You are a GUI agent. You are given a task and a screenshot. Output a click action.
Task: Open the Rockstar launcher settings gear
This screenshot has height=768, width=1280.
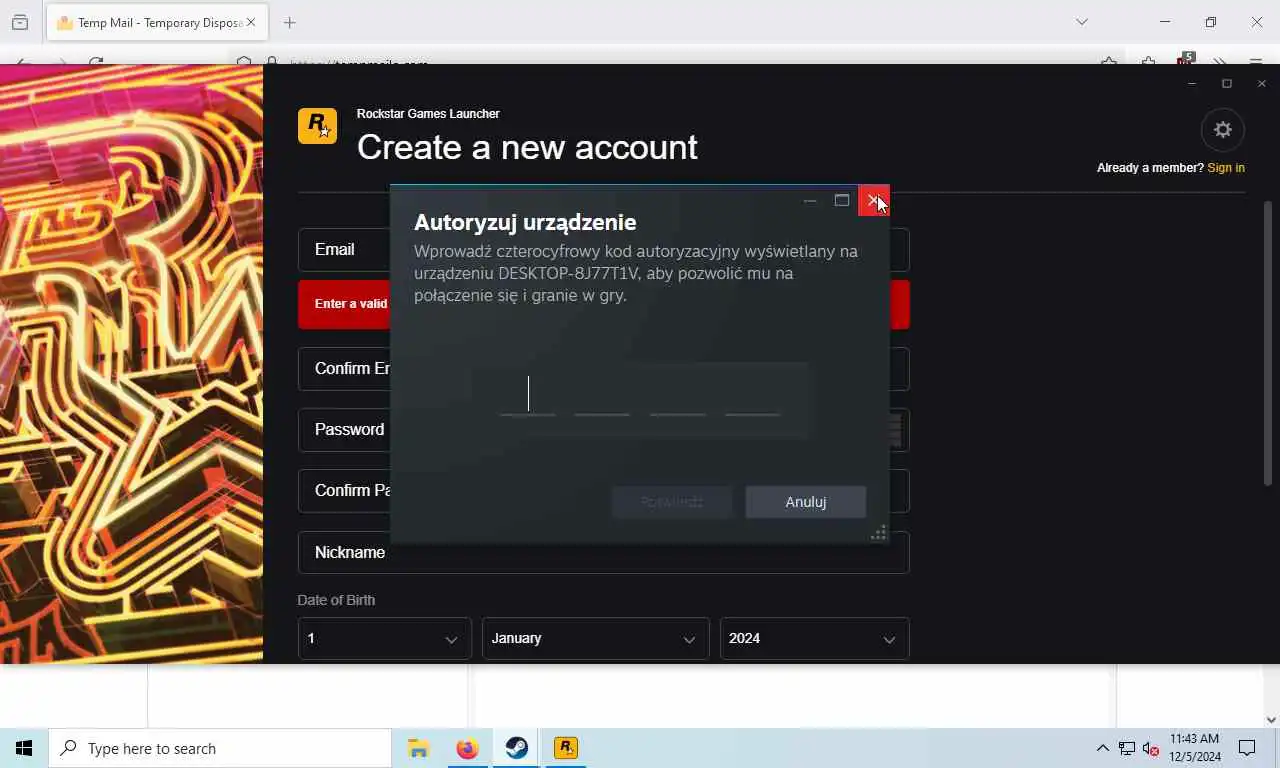point(1222,130)
